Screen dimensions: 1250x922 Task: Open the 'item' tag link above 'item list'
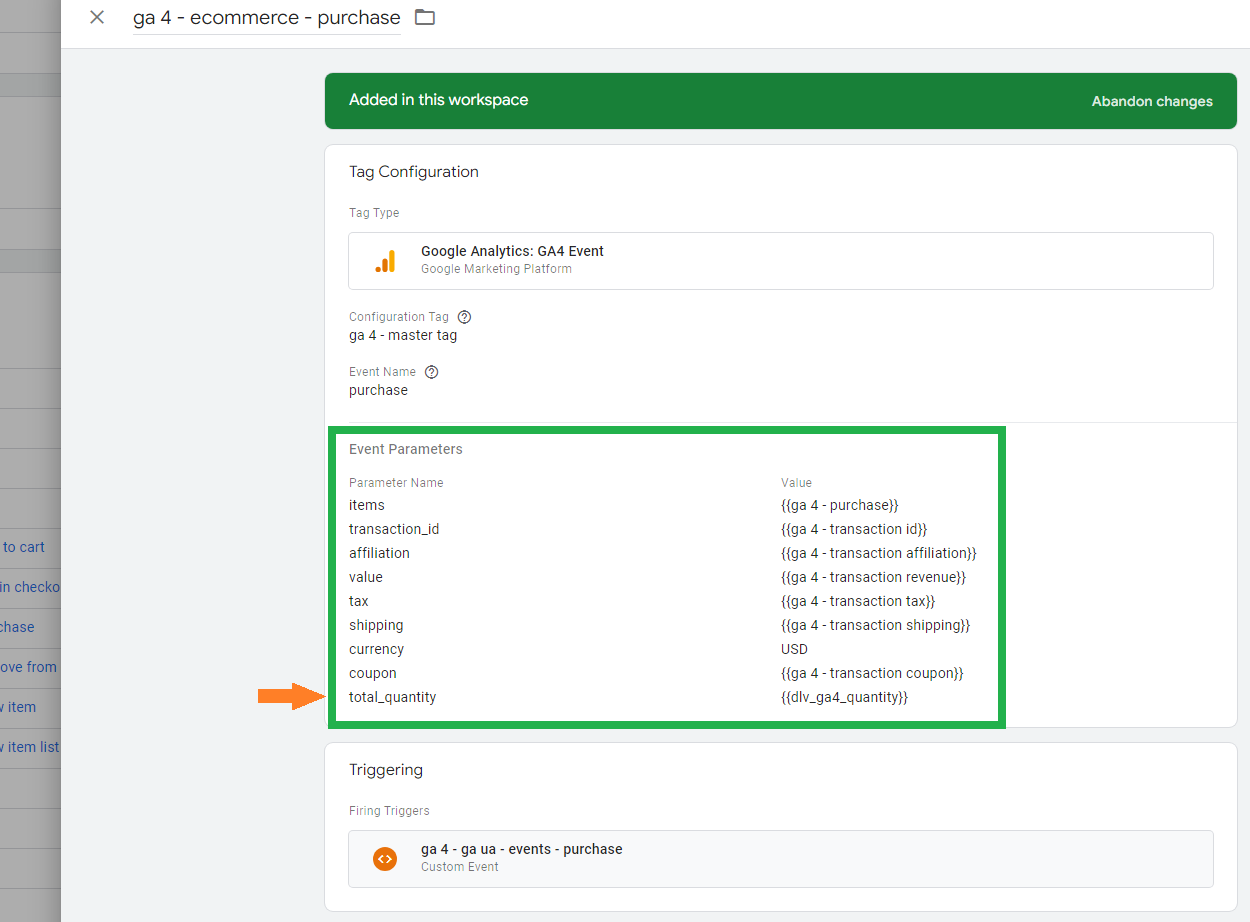tap(18, 707)
